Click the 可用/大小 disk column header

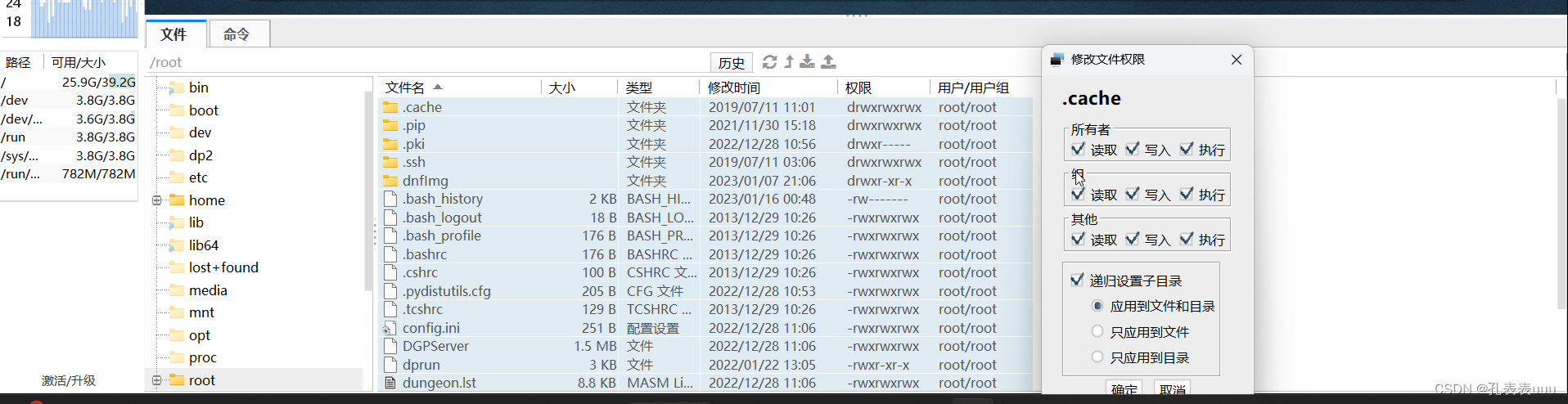tap(79, 62)
